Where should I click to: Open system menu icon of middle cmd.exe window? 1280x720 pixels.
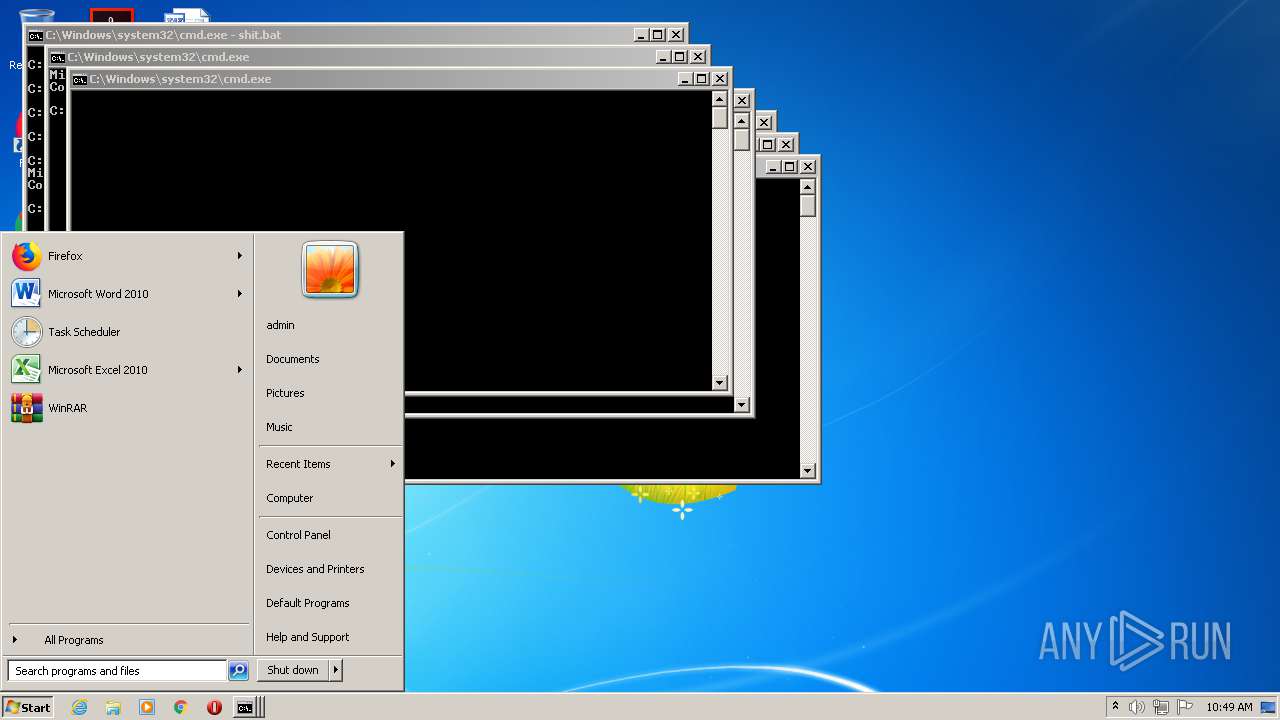point(57,57)
